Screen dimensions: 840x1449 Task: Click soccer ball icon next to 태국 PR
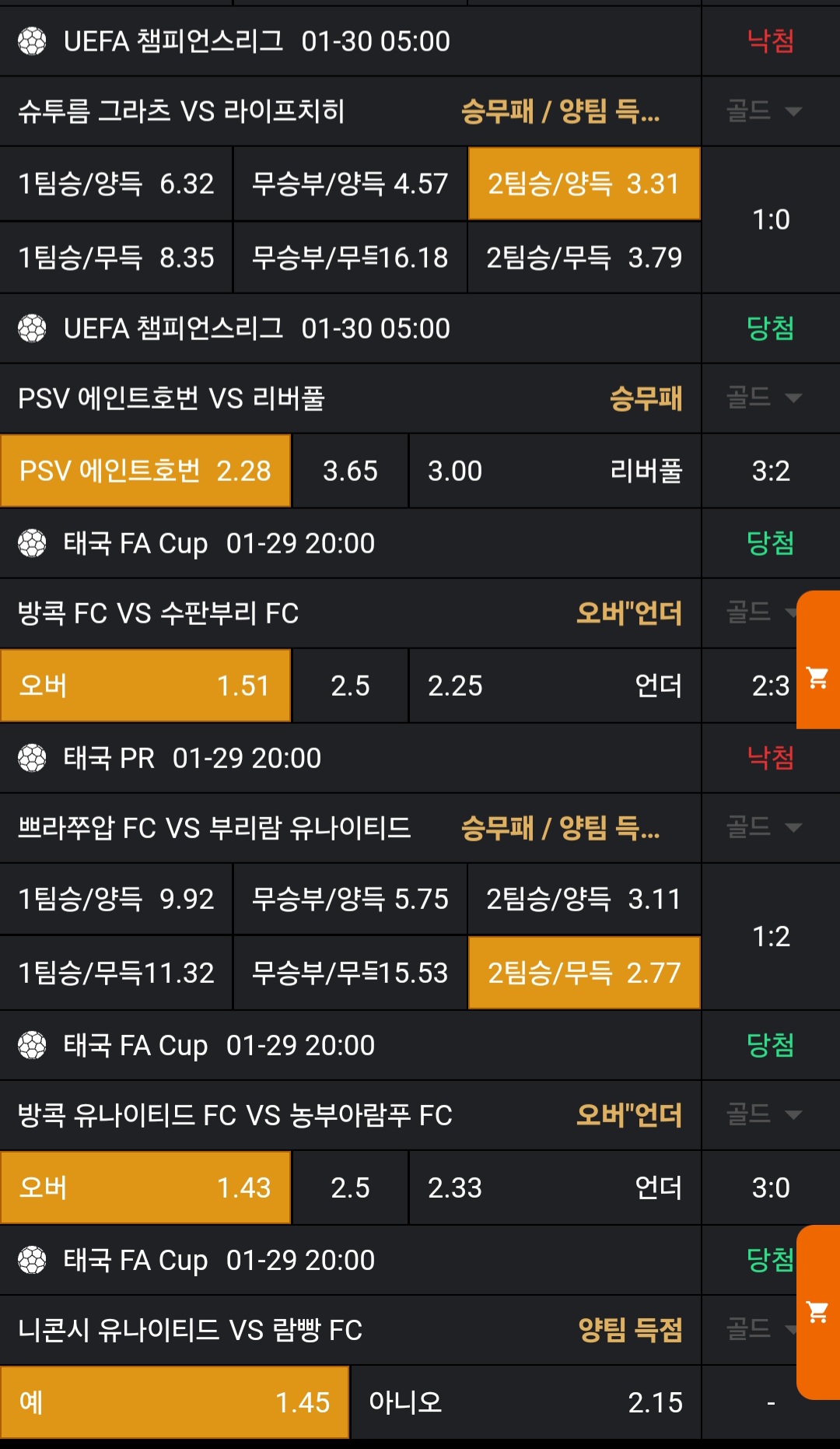pyautogui.click(x=32, y=758)
